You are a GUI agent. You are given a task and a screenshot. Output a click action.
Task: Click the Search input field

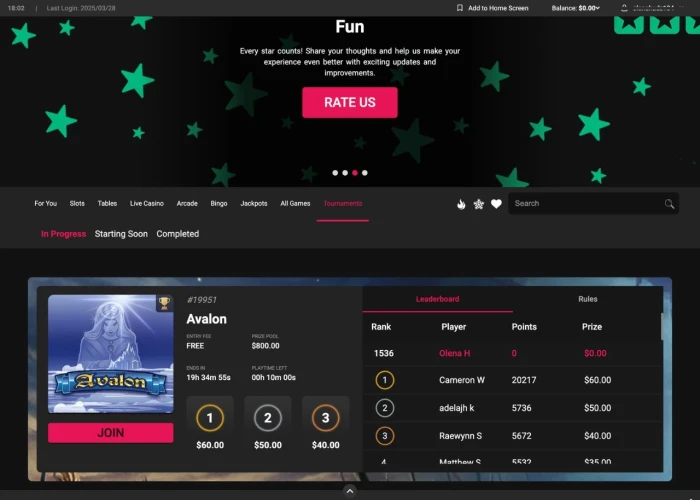coord(593,204)
